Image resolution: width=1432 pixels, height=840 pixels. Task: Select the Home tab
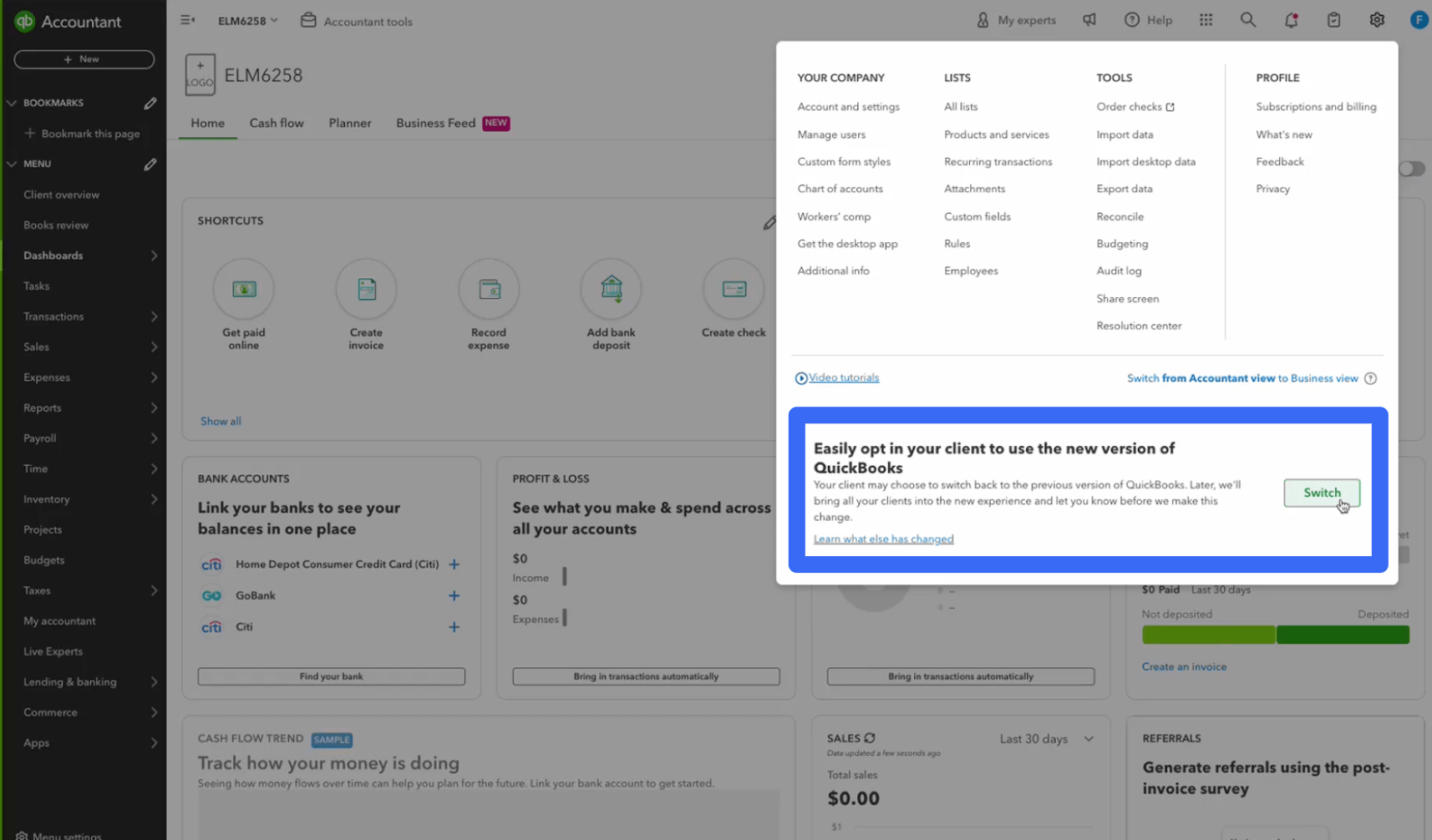(x=207, y=123)
